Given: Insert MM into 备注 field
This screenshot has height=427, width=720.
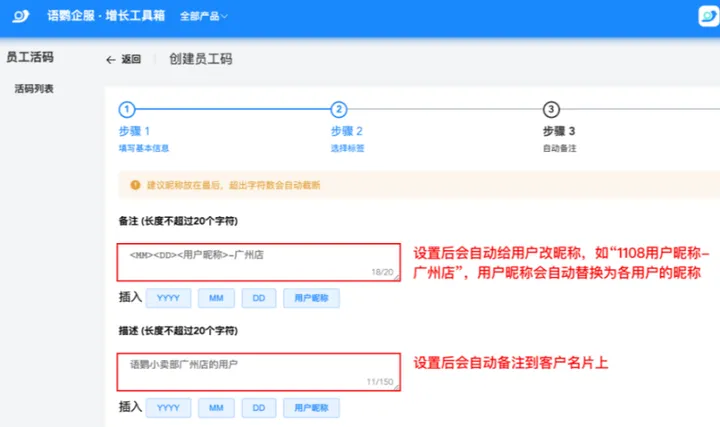Looking at the screenshot, I should pyautogui.click(x=215, y=298).
